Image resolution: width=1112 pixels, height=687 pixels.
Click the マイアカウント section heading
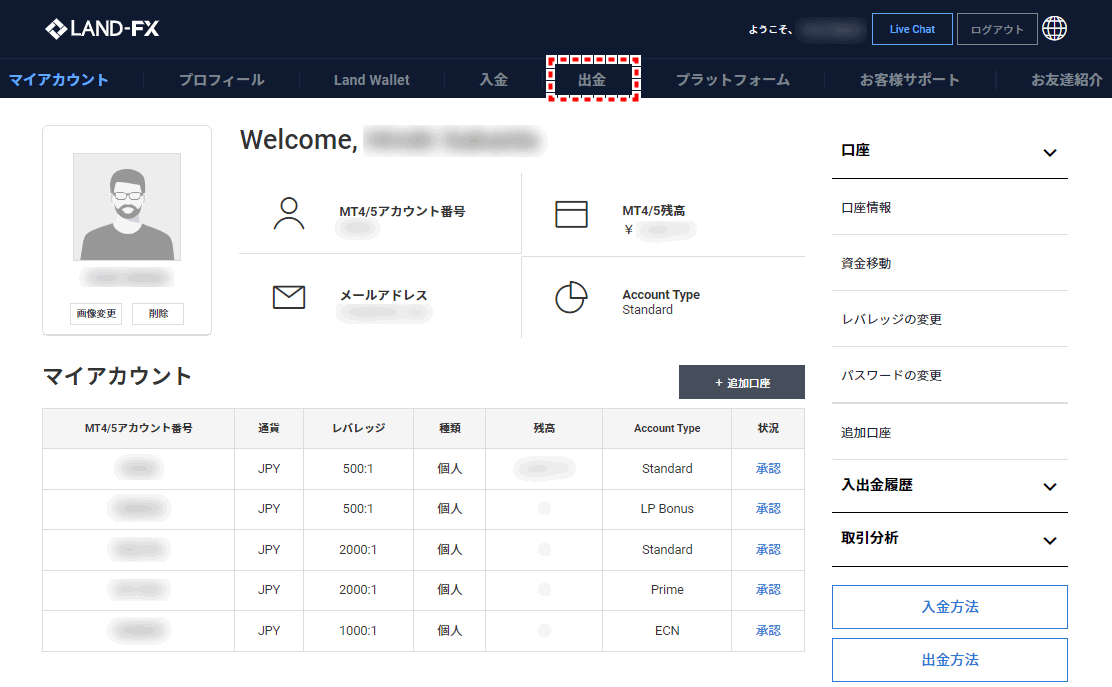[x=118, y=376]
